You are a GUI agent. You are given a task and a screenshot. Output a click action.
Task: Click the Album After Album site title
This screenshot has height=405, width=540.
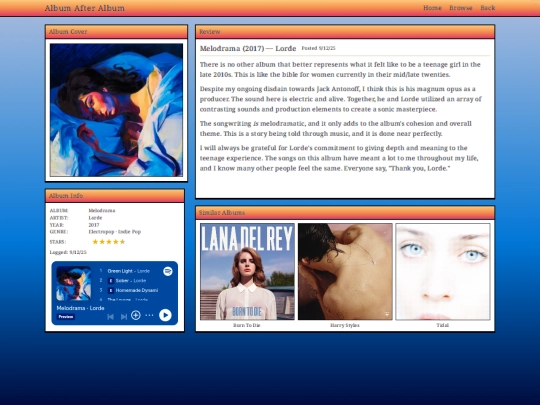click(85, 8)
